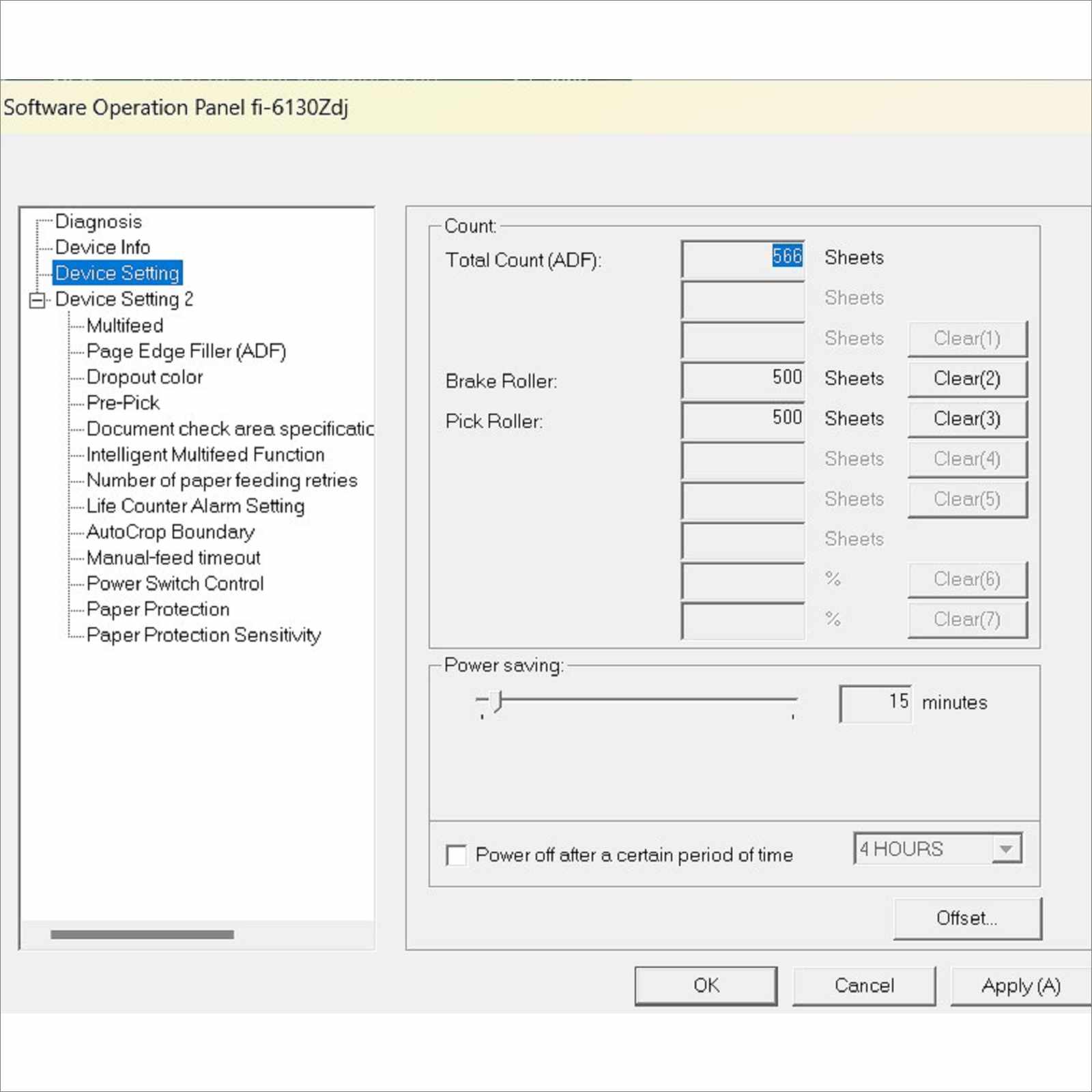Enable Power off after a certain period

(x=456, y=855)
